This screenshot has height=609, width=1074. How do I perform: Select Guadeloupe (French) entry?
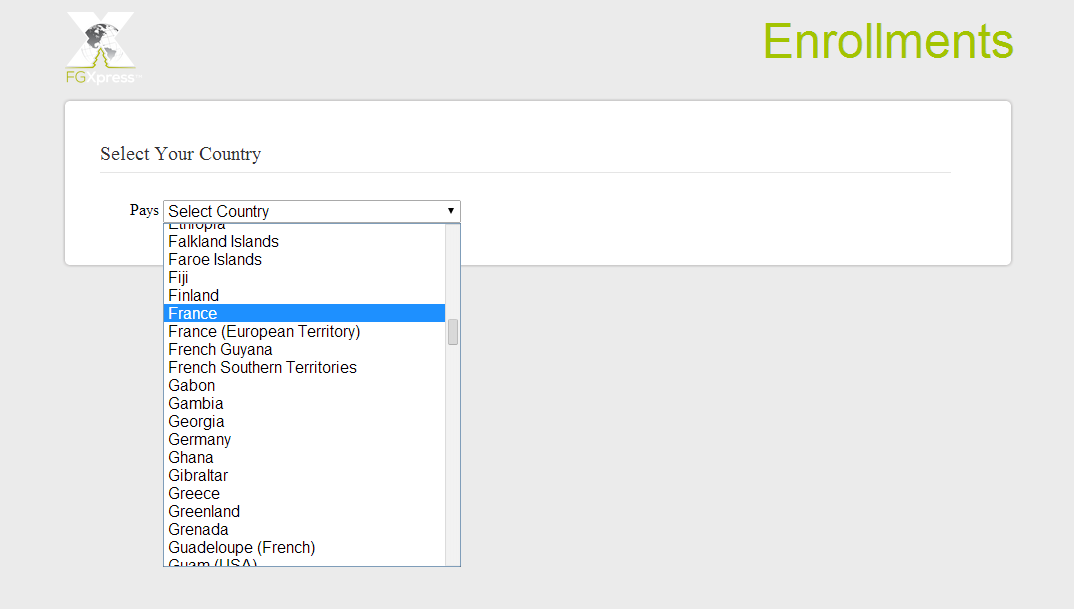pyautogui.click(x=304, y=547)
